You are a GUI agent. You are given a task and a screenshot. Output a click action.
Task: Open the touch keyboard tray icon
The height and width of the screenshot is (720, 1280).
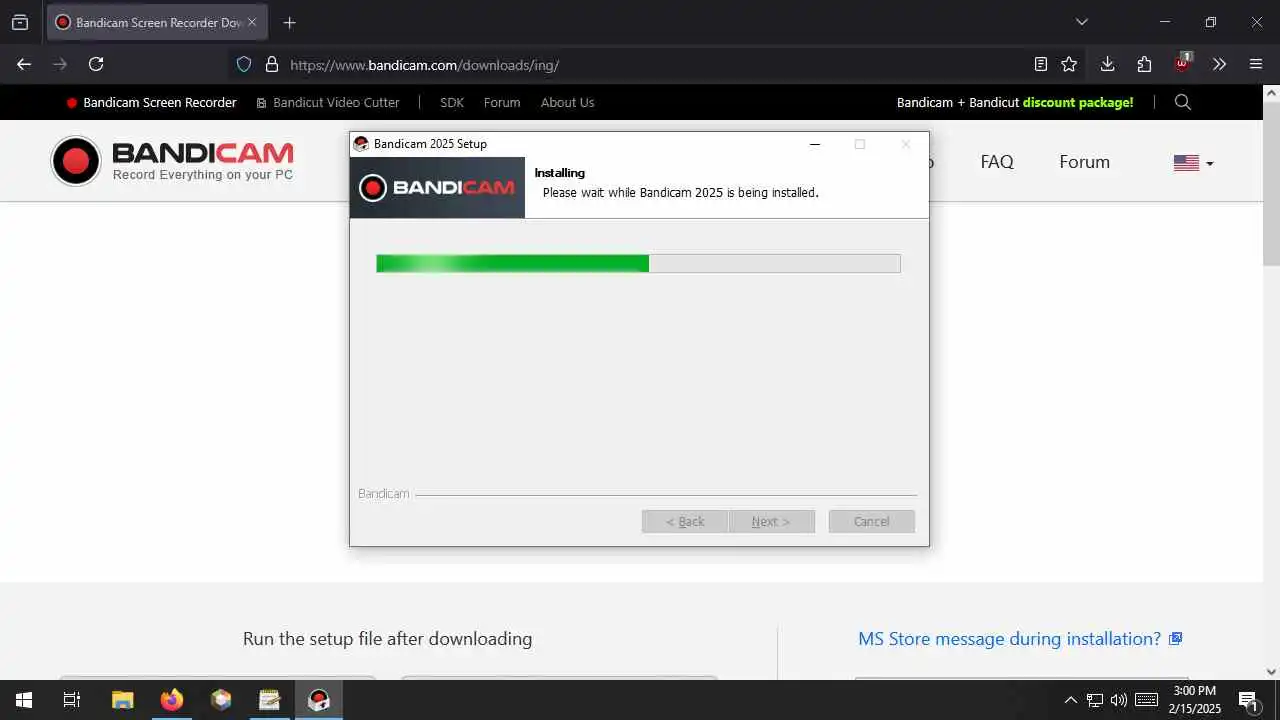[1147, 700]
